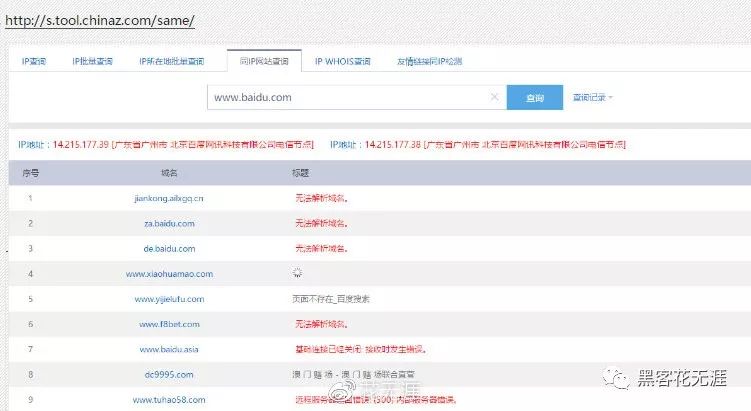This screenshot has height=411, width=751.
Task: Open the jiankong.aibxgq.cn domain link
Action: (x=169, y=198)
